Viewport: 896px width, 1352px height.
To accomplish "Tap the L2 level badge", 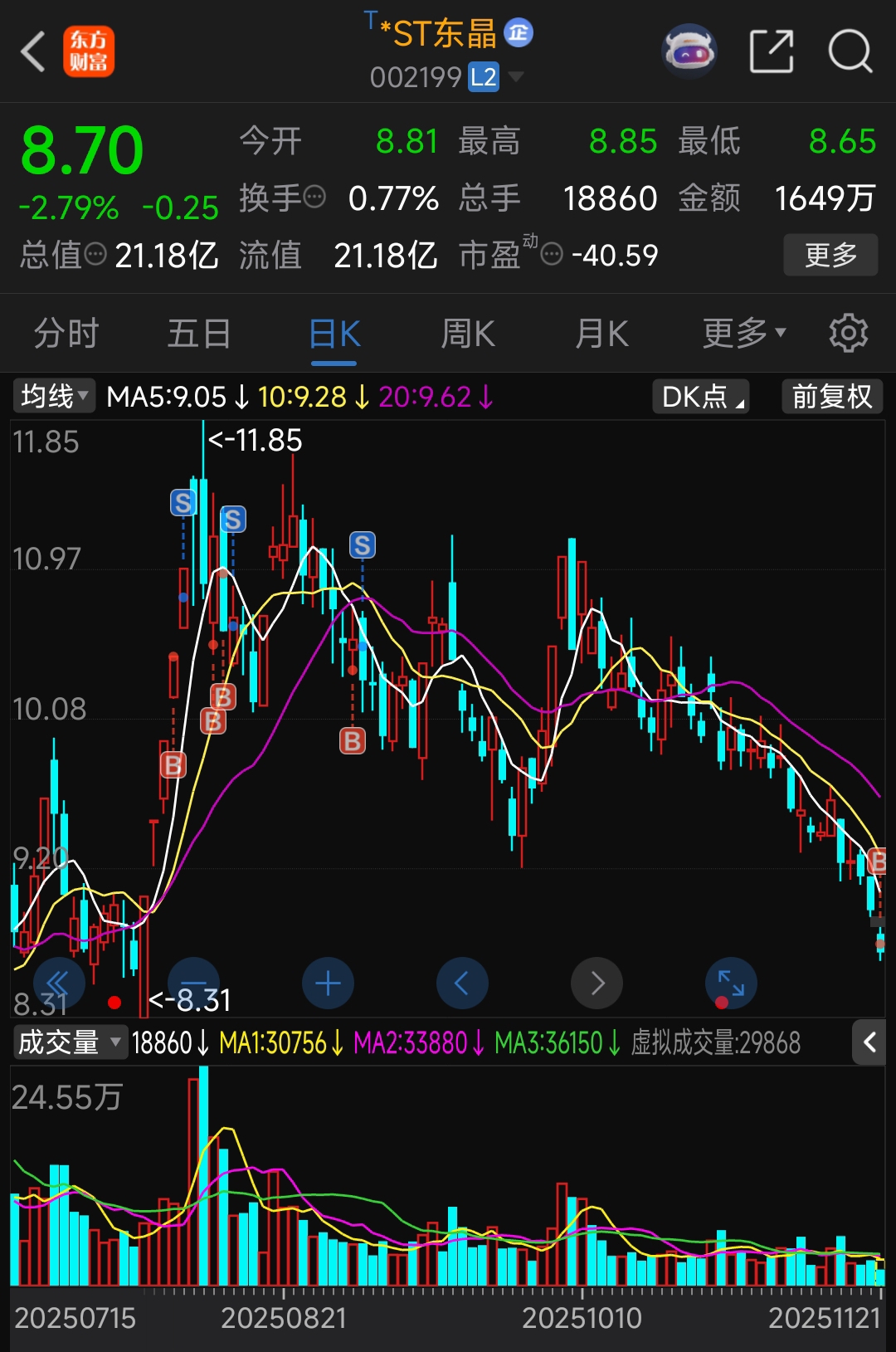I will [484, 77].
